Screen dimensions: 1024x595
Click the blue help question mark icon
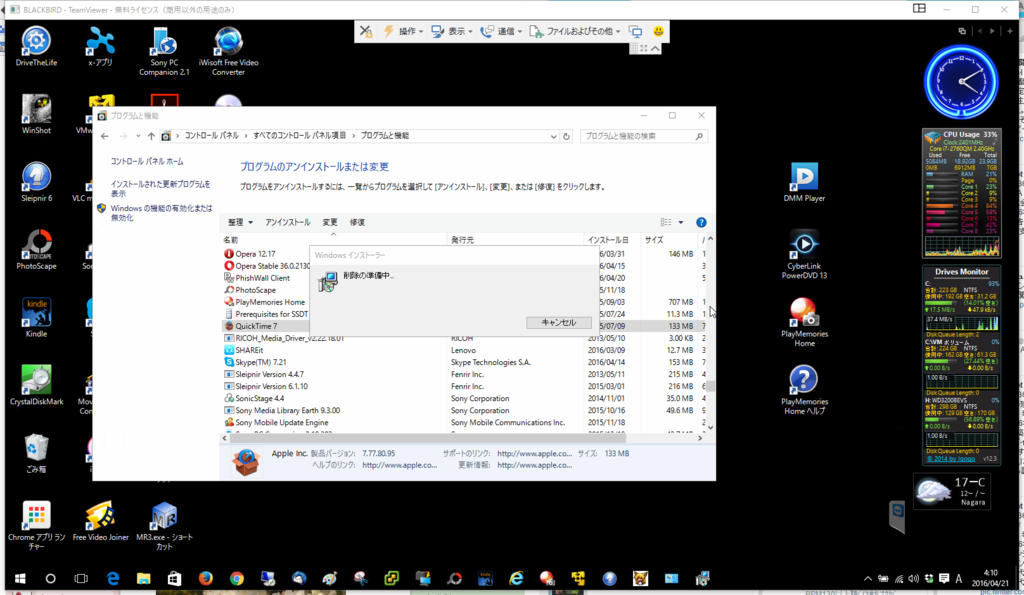point(701,223)
